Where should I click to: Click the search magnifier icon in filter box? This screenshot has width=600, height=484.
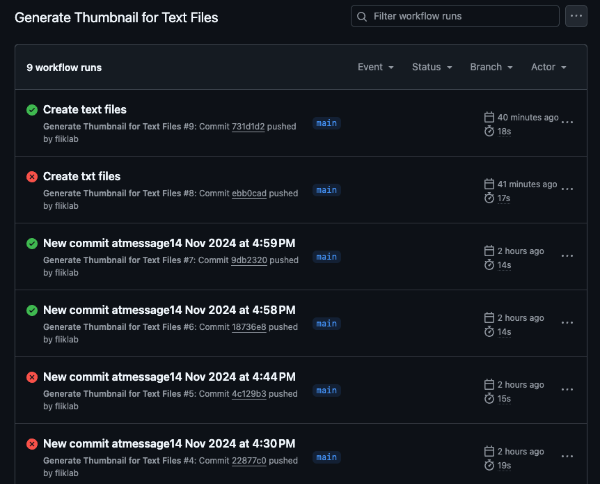coord(362,16)
